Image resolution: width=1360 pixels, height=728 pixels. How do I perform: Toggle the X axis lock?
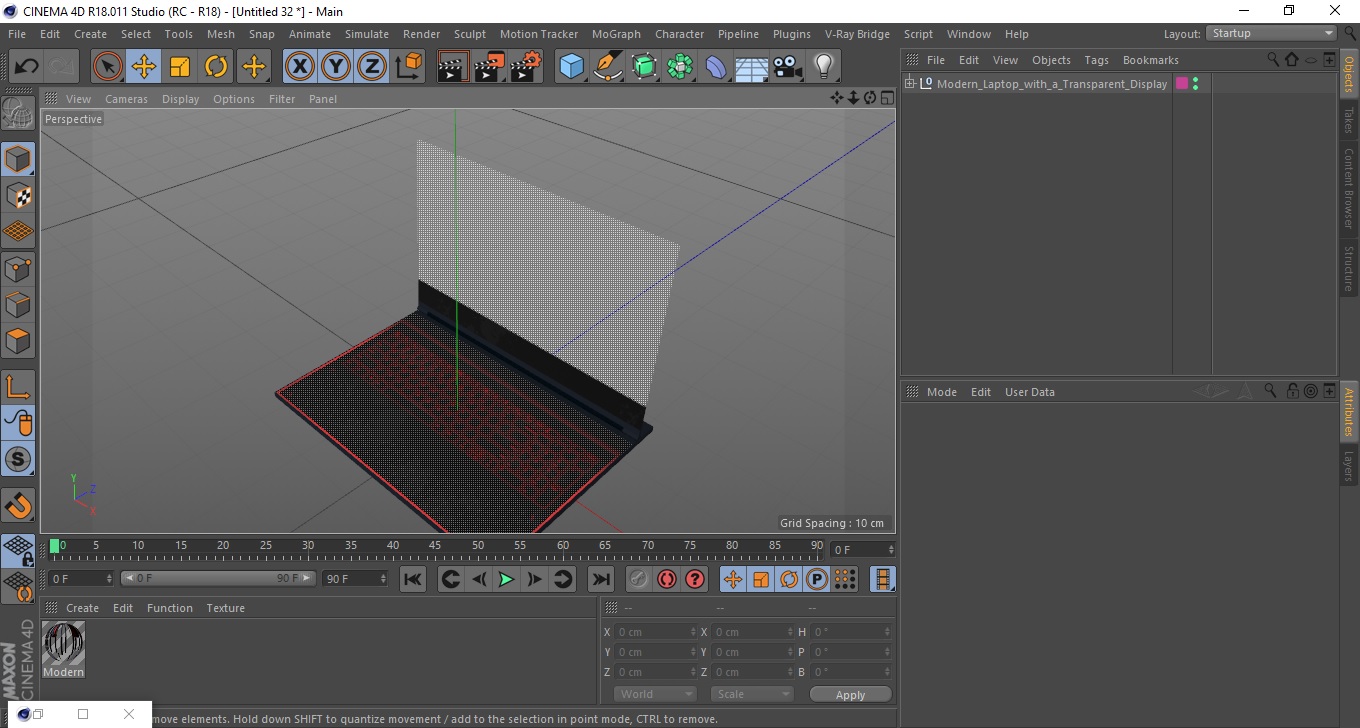pyautogui.click(x=300, y=67)
